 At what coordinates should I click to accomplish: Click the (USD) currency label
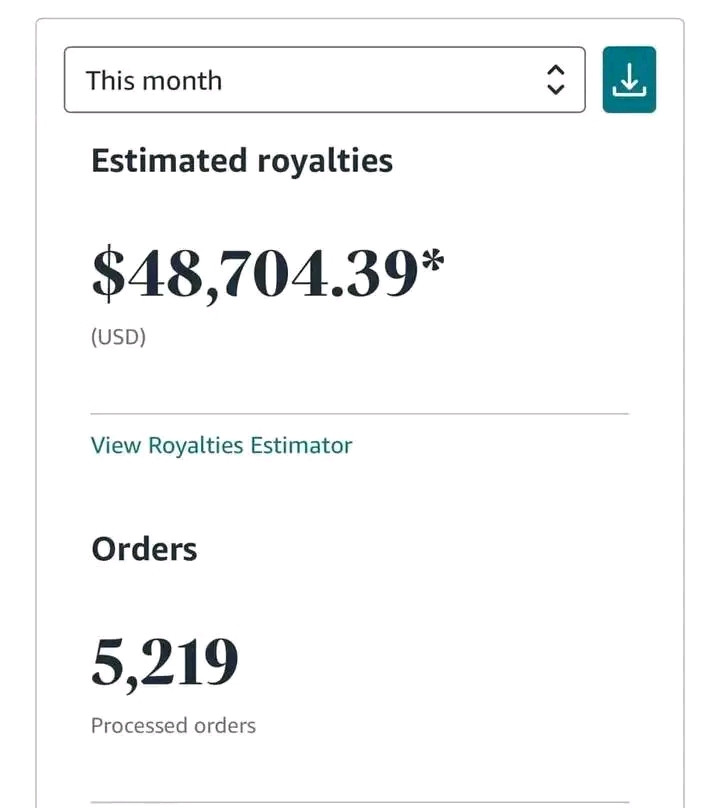[x=118, y=337]
